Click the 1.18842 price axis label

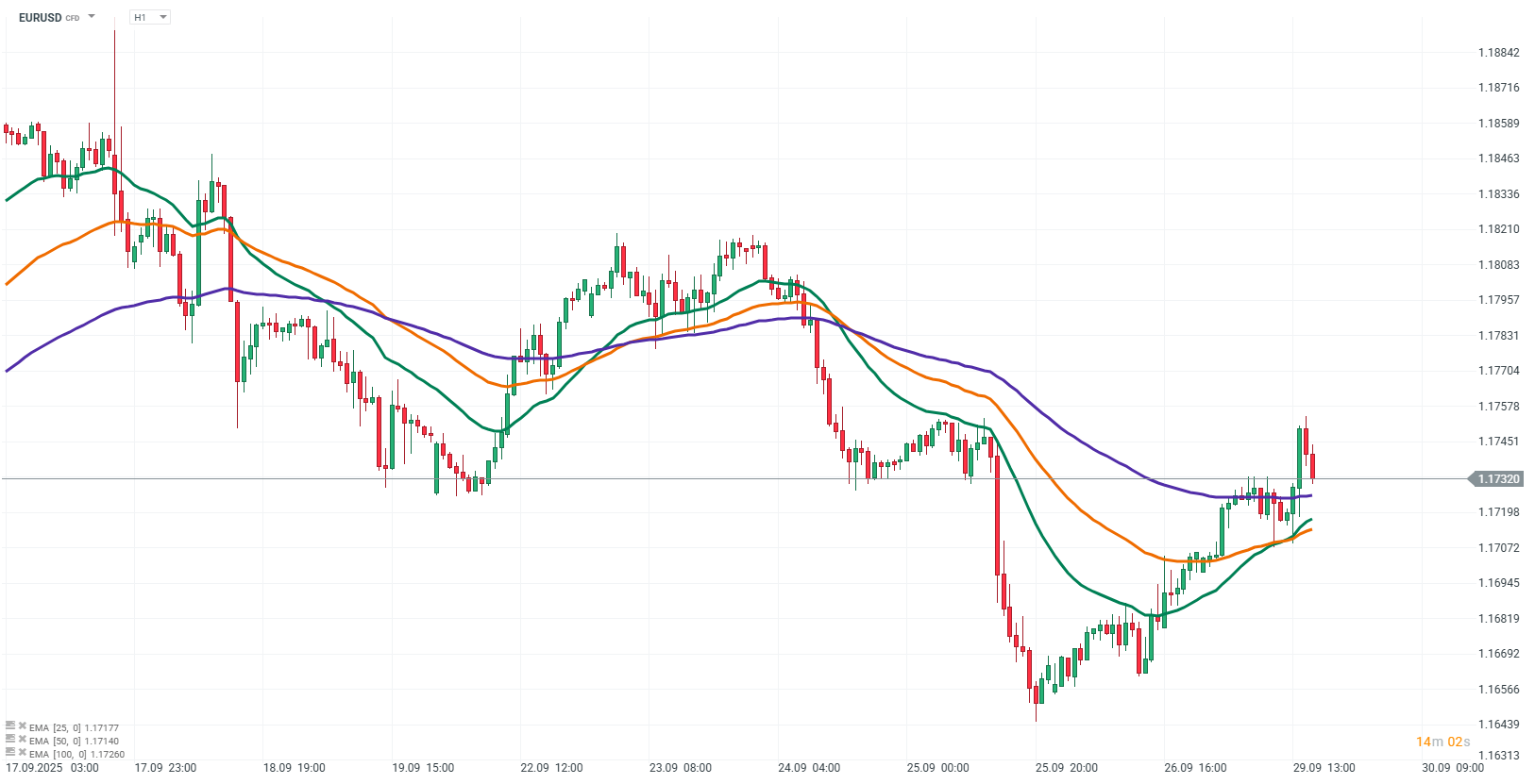pos(1498,53)
